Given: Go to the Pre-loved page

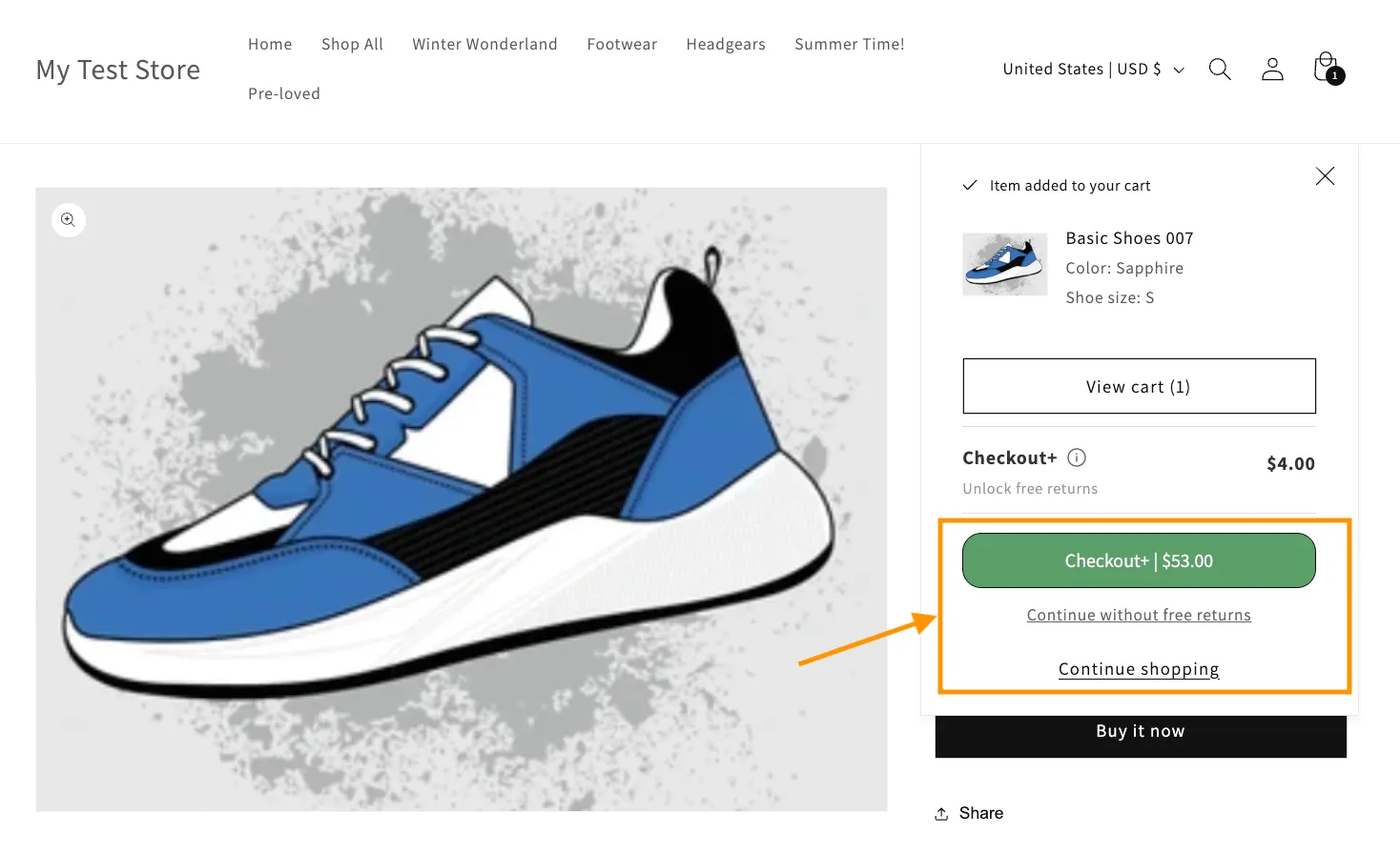Looking at the screenshot, I should [284, 94].
